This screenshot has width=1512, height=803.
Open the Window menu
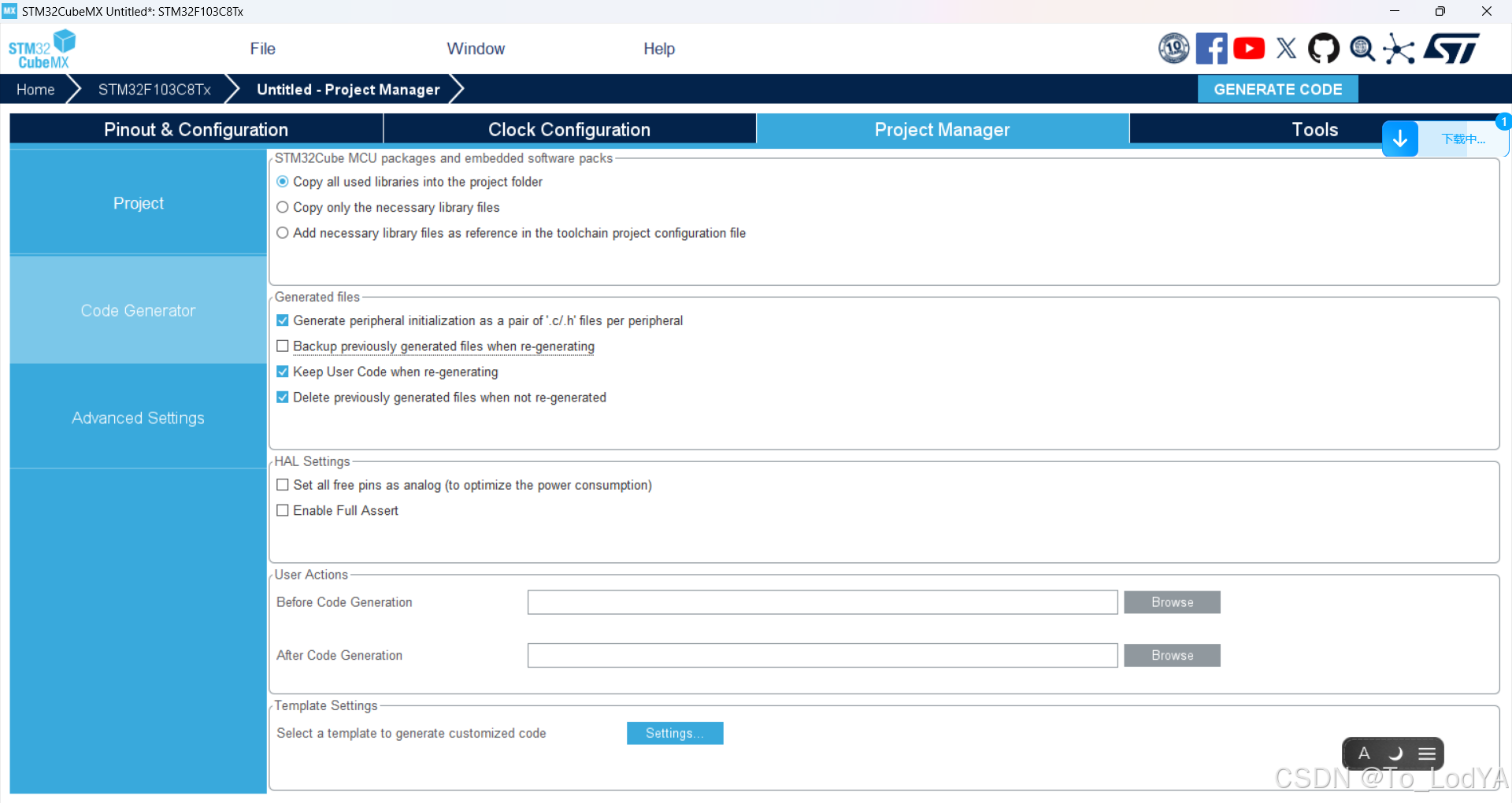[476, 49]
